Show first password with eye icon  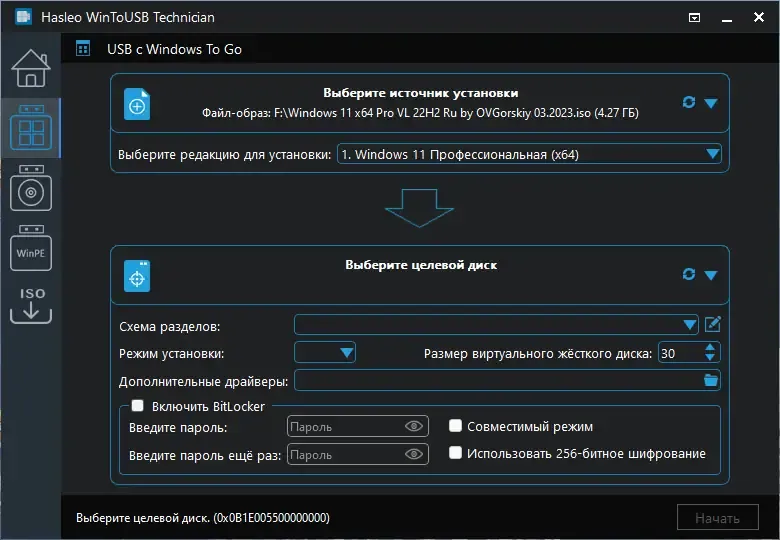[414, 426]
